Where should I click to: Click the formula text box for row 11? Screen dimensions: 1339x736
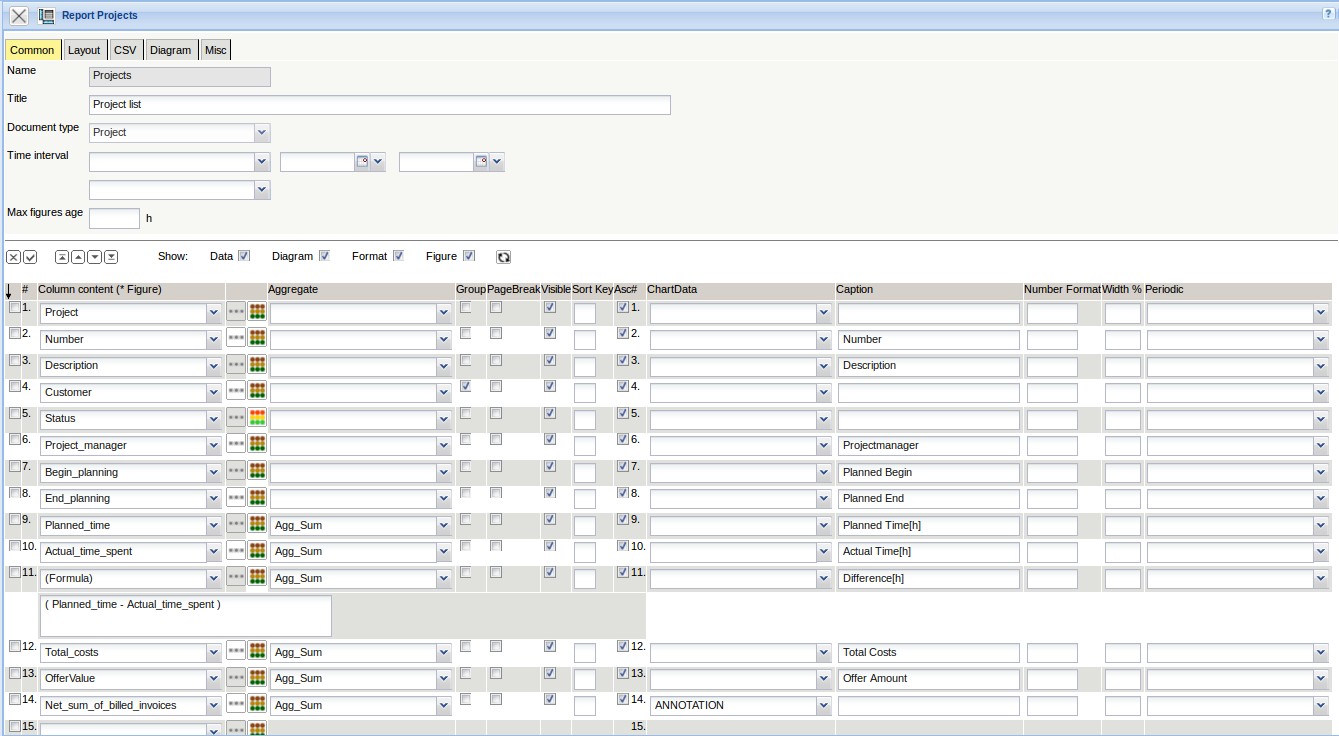[x=186, y=616]
